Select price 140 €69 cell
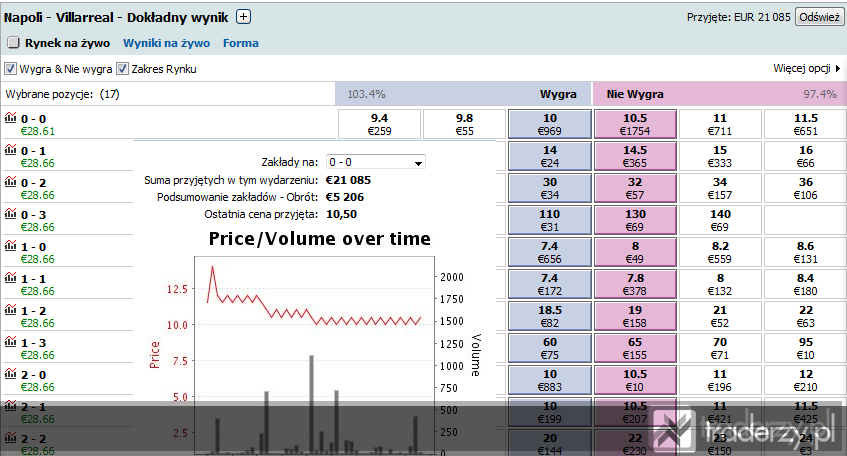The width and height of the screenshot is (847, 456). click(720, 220)
